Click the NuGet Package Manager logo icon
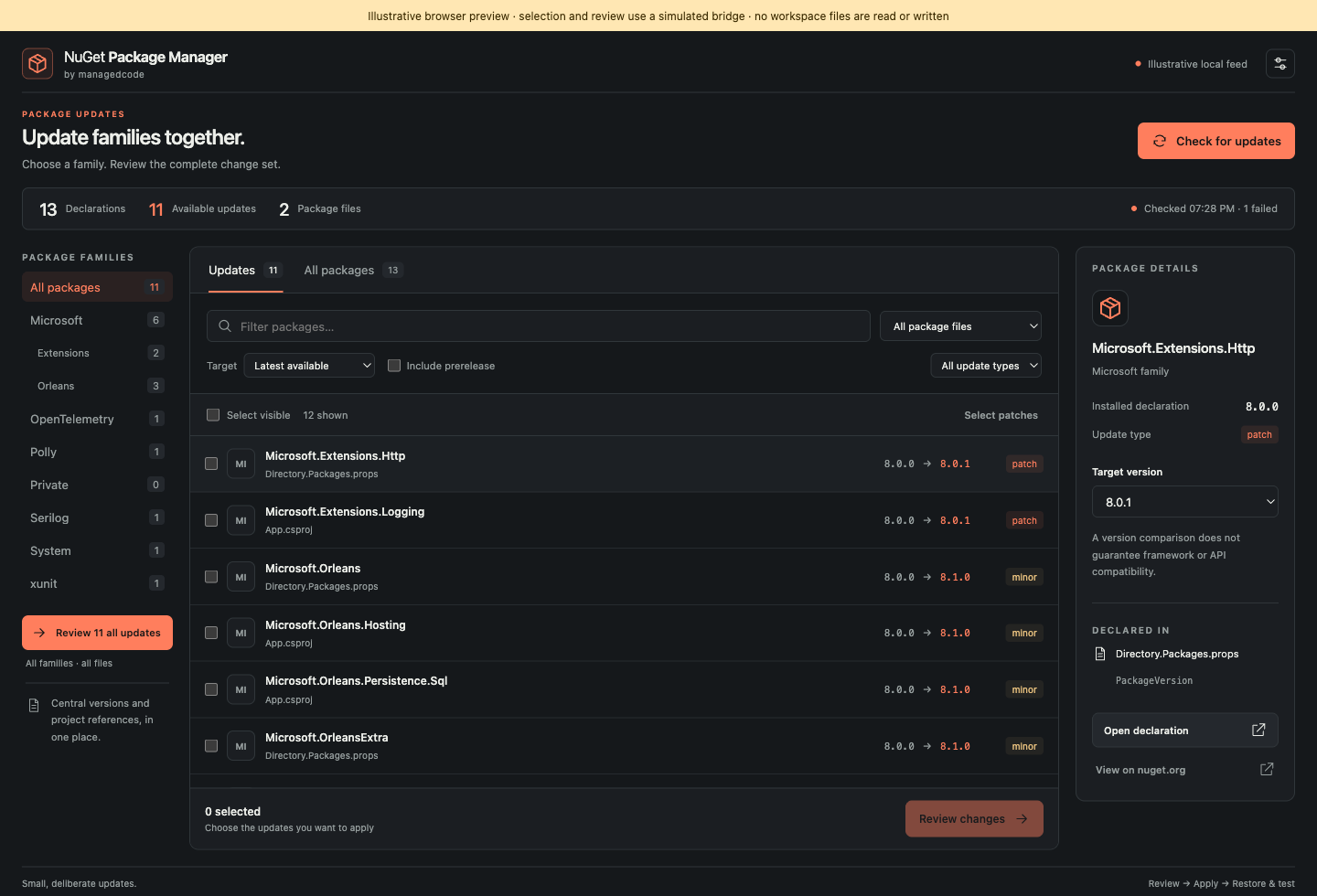1317x896 pixels. click(37, 64)
